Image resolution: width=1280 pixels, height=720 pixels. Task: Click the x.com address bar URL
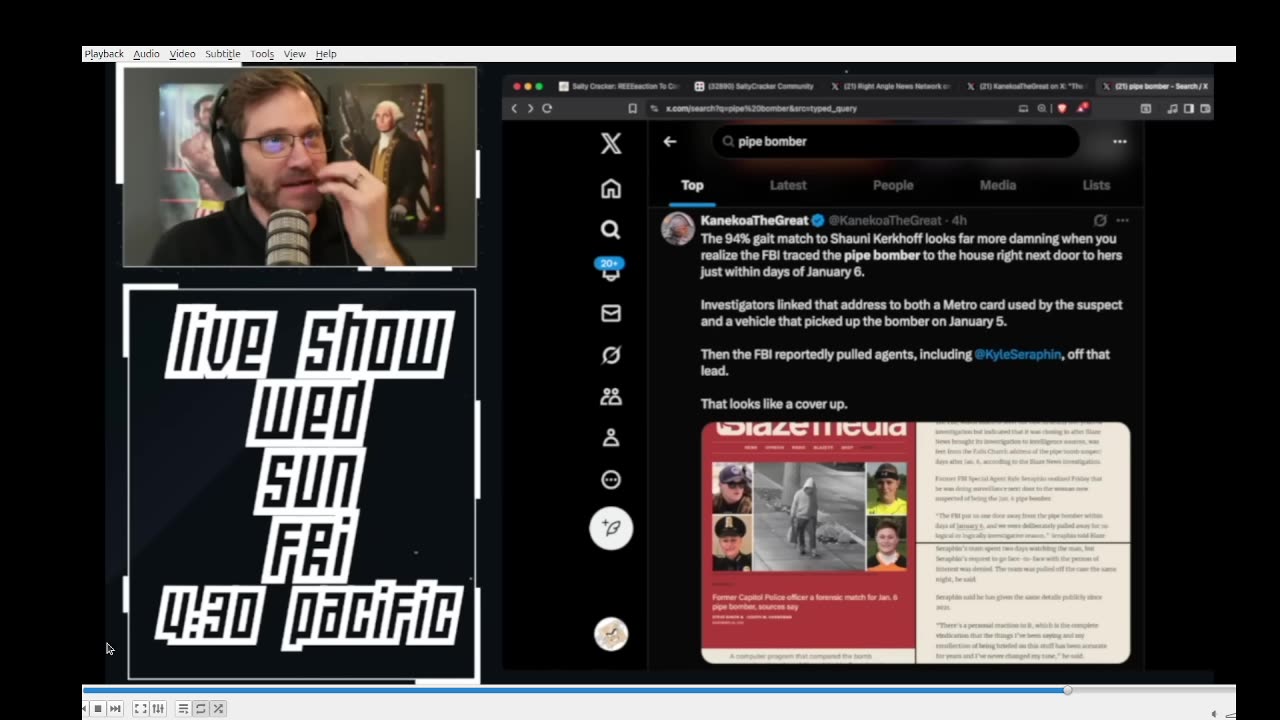pos(762,108)
